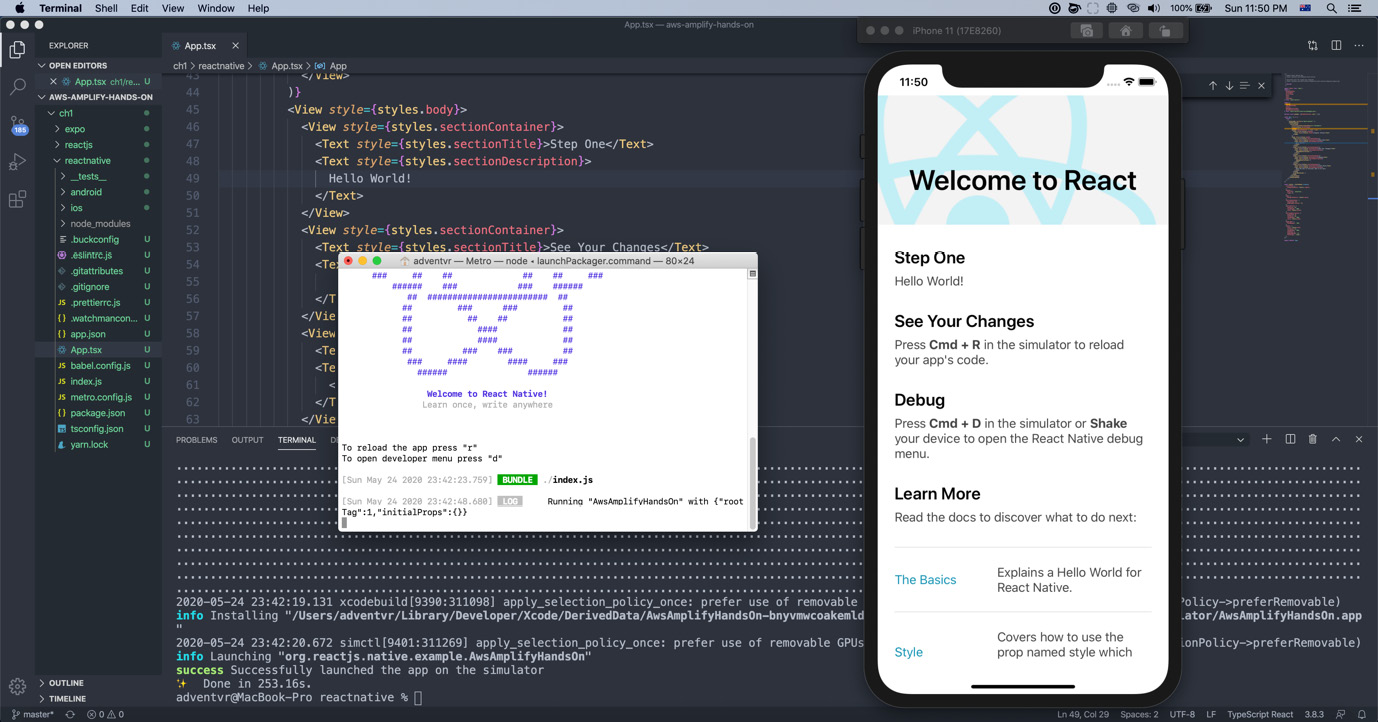Click the simulator rotate device button

tap(1165, 31)
